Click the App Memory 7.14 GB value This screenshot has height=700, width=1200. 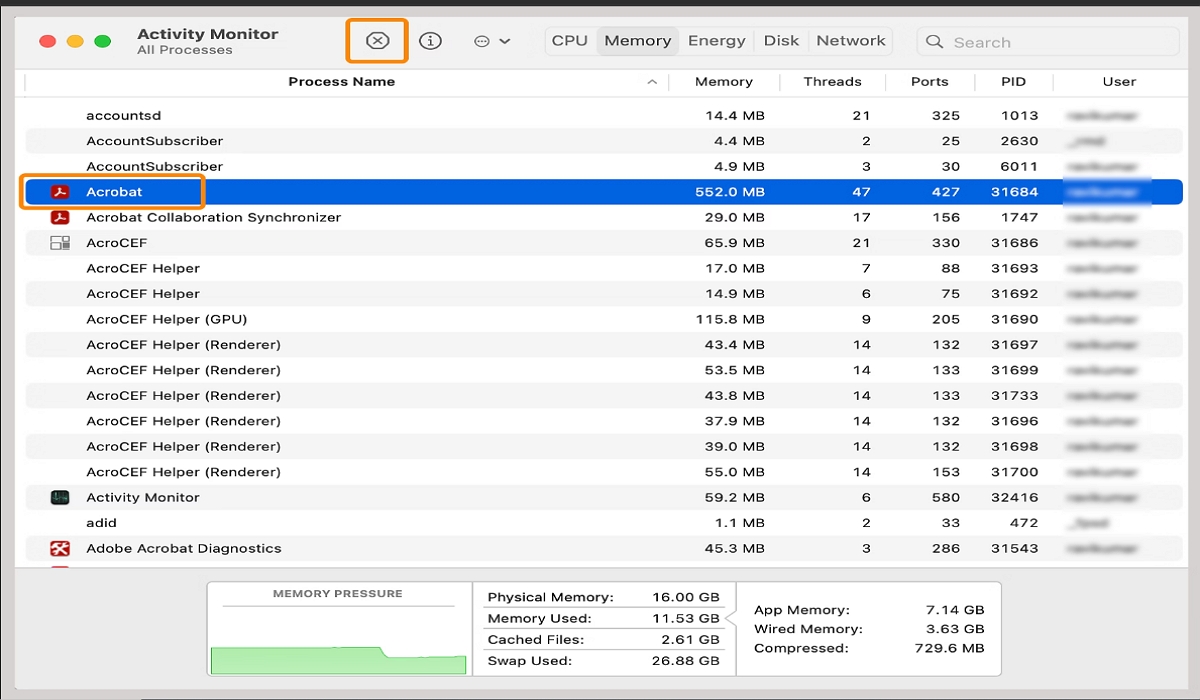tap(956, 609)
